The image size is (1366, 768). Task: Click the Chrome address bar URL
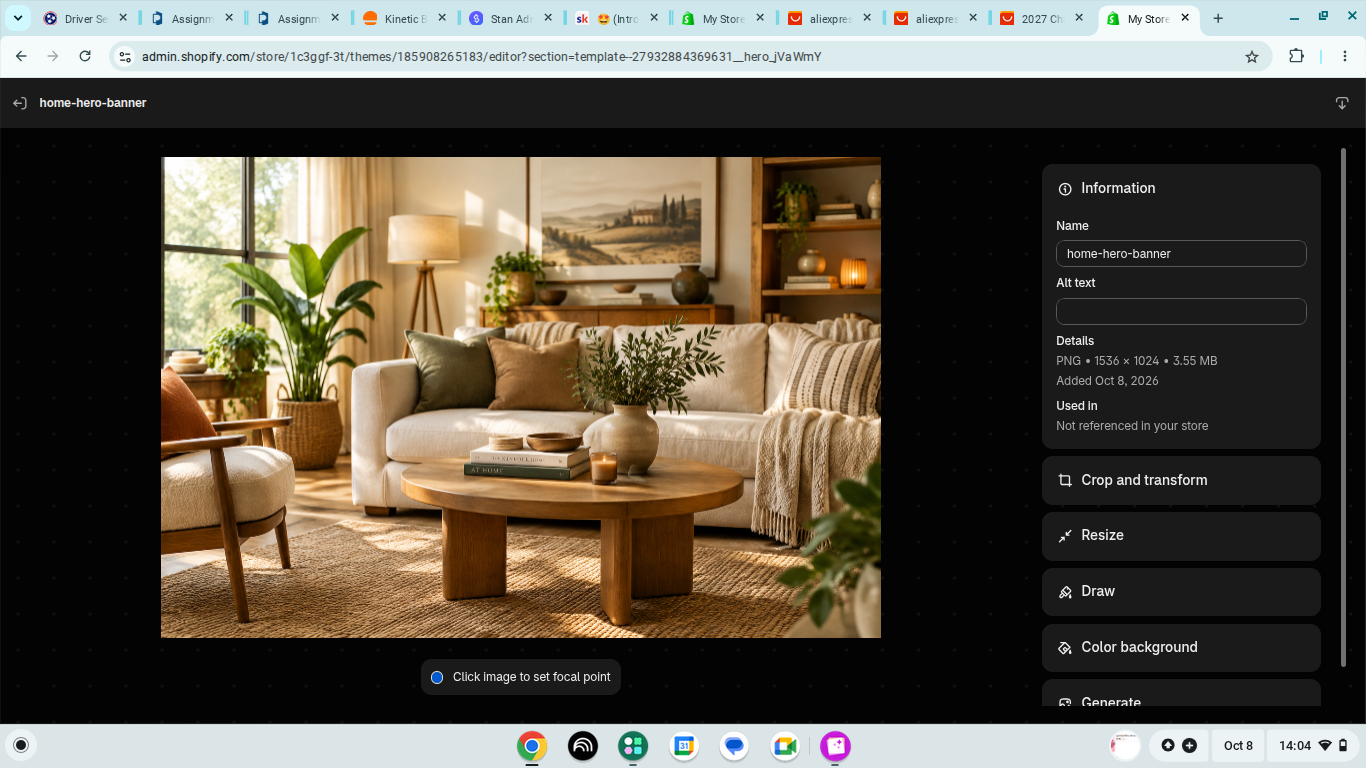point(482,57)
